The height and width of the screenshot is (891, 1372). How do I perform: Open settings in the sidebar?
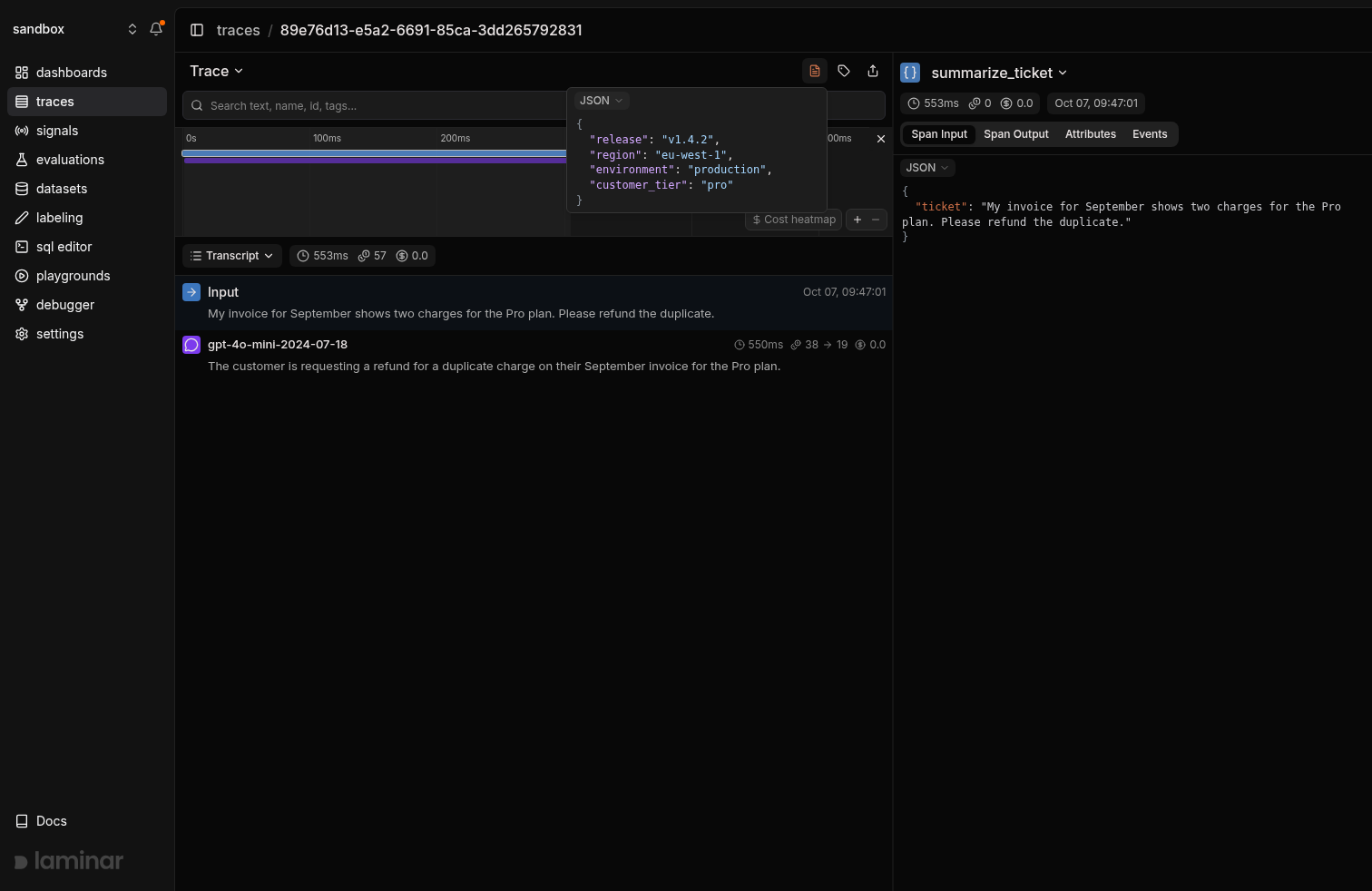pos(87,334)
